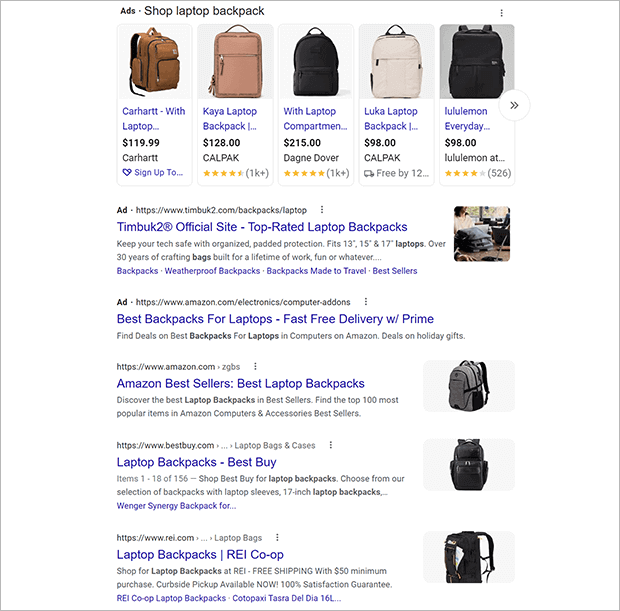Image resolution: width=620 pixels, height=611 pixels.
Task: Open the three-dot menu for the amazon.com zgbs result
Action: coord(255,367)
